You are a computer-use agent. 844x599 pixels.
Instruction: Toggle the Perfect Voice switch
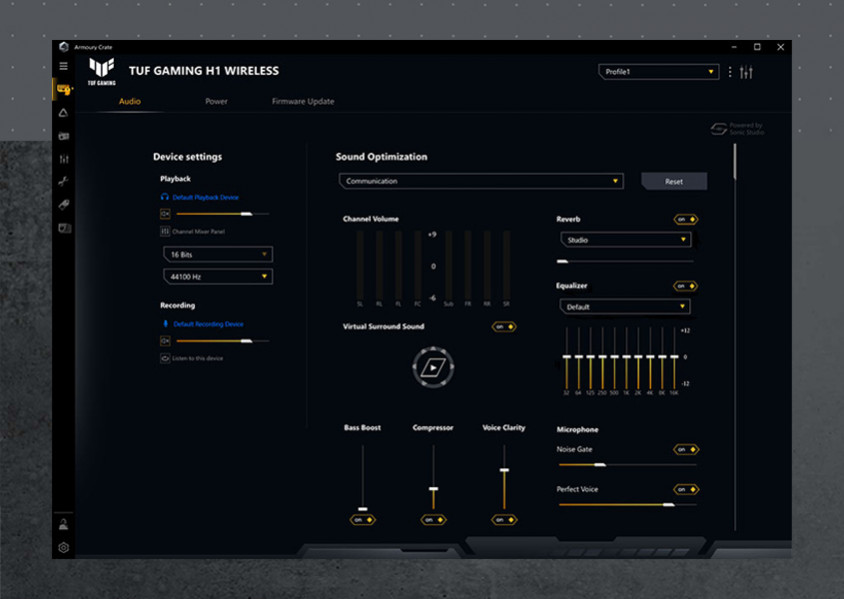pyautogui.click(x=686, y=489)
